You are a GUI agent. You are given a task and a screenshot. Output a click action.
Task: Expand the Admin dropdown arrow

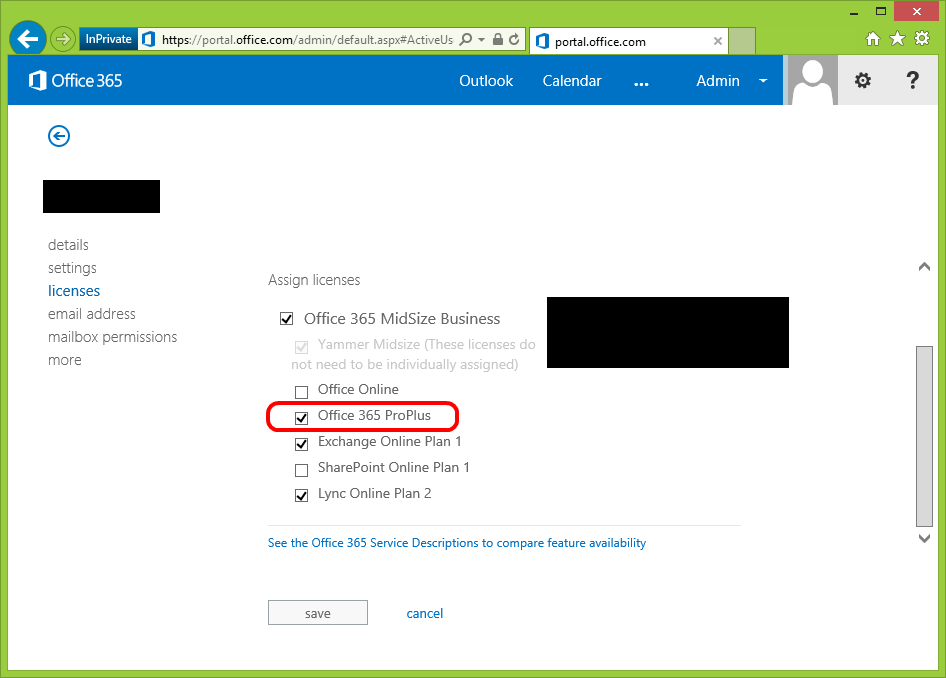763,80
